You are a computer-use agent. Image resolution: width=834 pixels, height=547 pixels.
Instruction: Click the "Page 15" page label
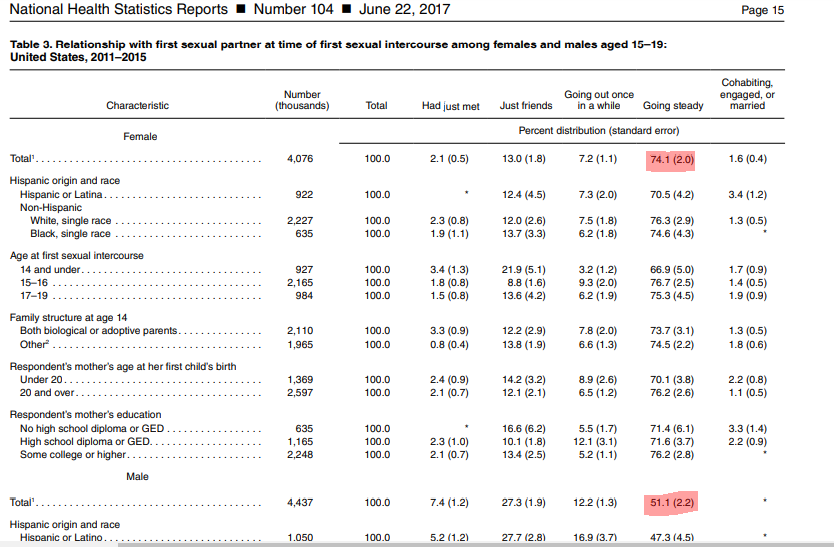(762, 10)
